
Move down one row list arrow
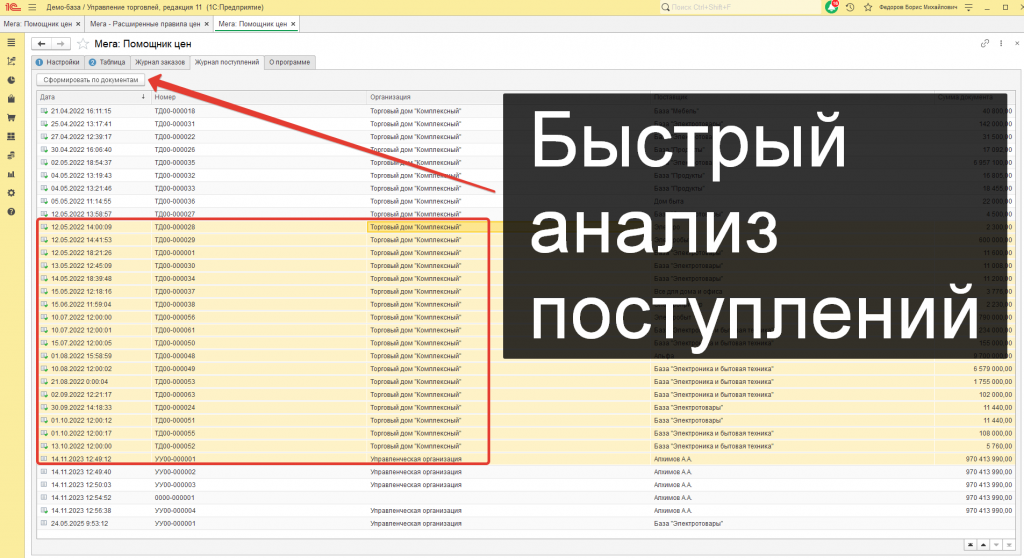[x=997, y=545]
